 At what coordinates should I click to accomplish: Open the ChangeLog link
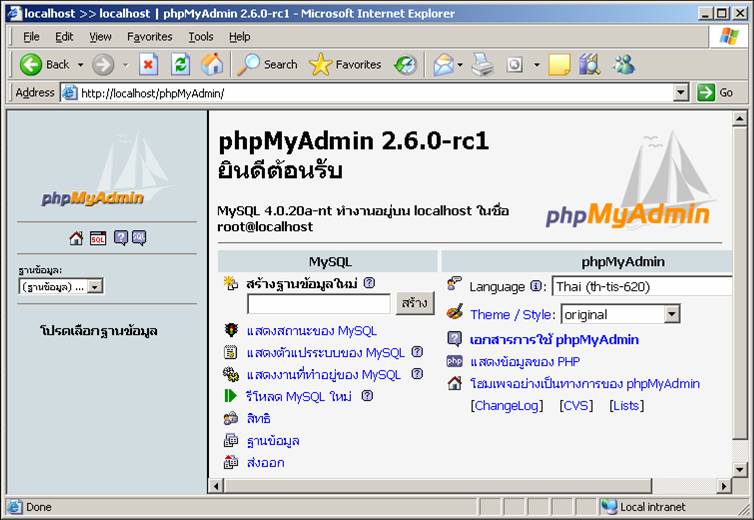[506, 406]
